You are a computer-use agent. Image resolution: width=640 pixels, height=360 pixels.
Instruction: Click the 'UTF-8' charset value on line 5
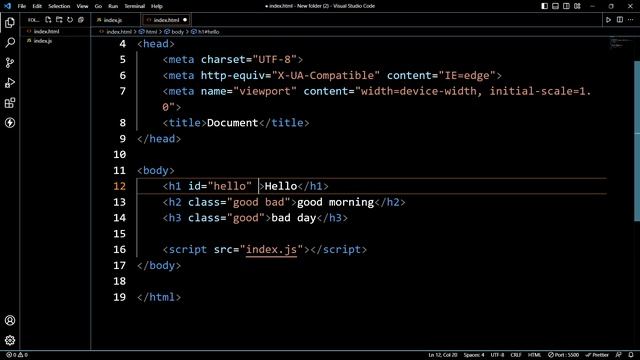[x=274, y=60]
